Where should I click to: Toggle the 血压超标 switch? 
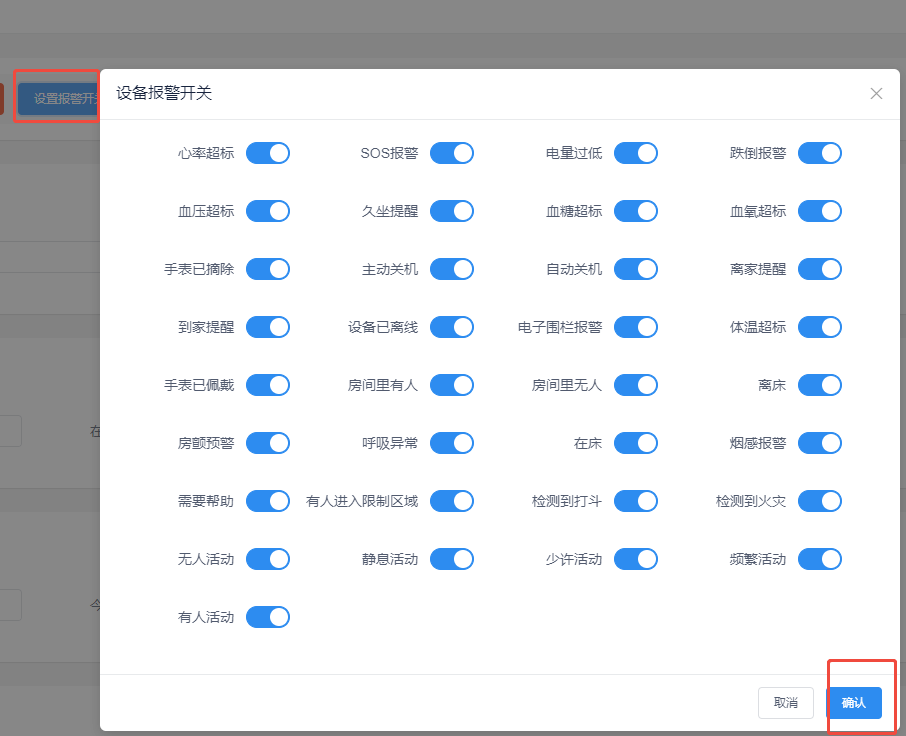(x=268, y=211)
